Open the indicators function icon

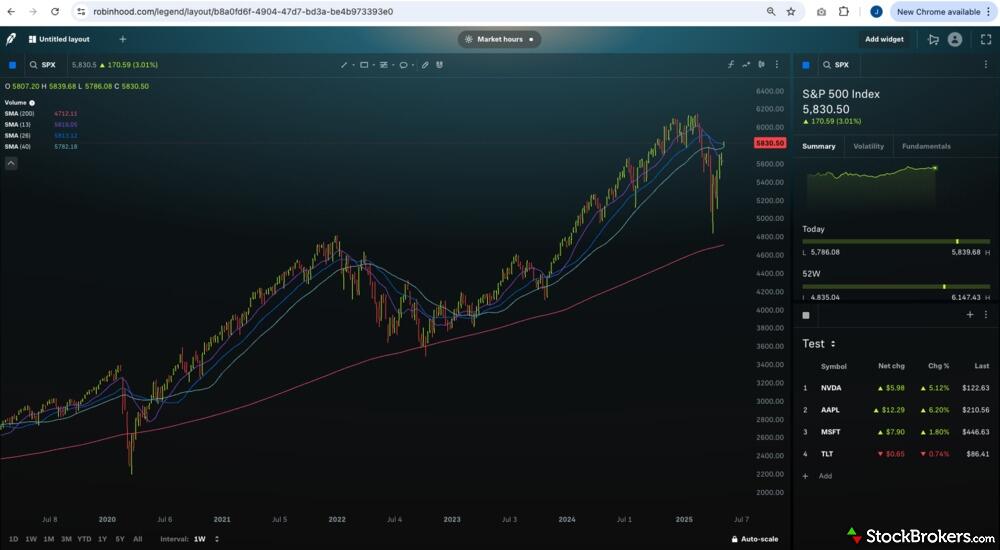coord(731,65)
